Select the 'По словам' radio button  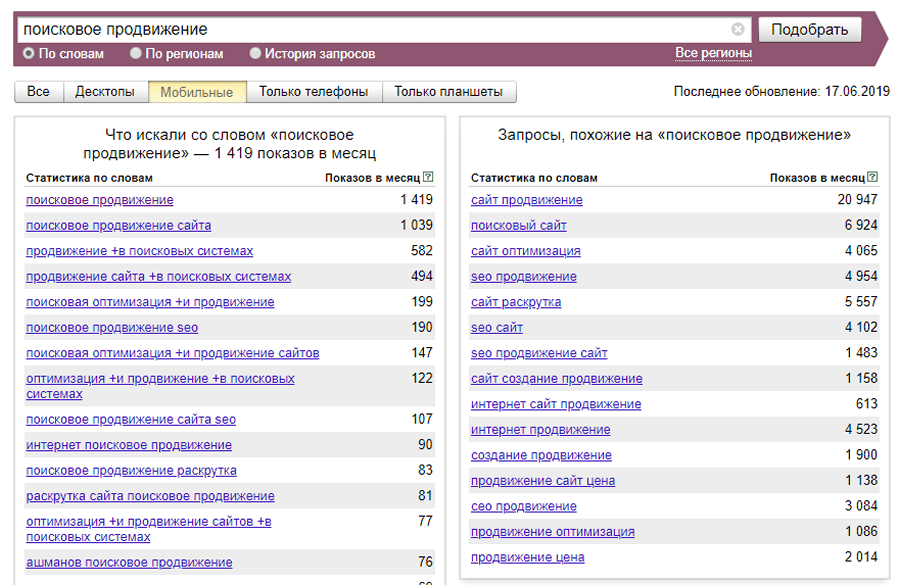pos(29,53)
